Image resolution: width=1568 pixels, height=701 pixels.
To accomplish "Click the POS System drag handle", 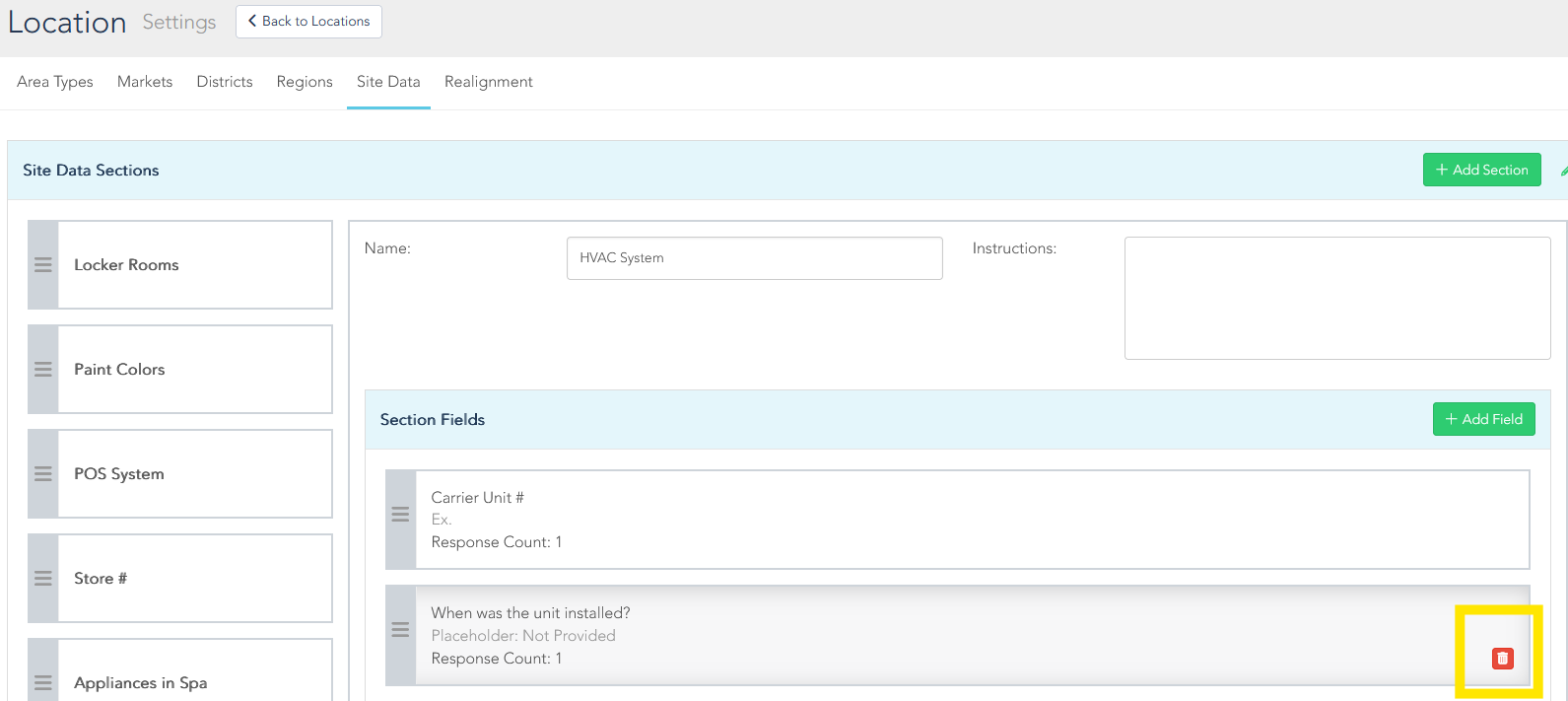I will tap(43, 474).
